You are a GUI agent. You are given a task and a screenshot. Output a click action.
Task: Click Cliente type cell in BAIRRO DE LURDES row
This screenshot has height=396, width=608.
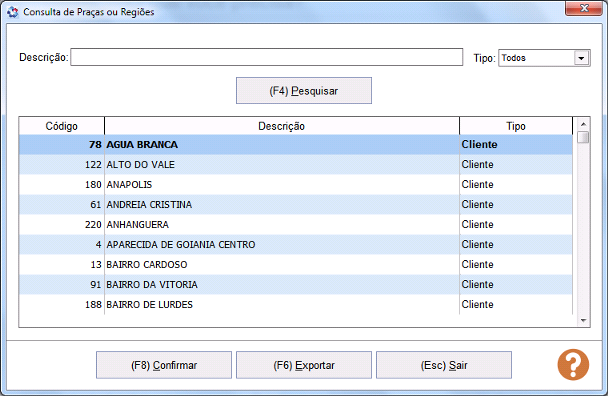(x=516, y=304)
